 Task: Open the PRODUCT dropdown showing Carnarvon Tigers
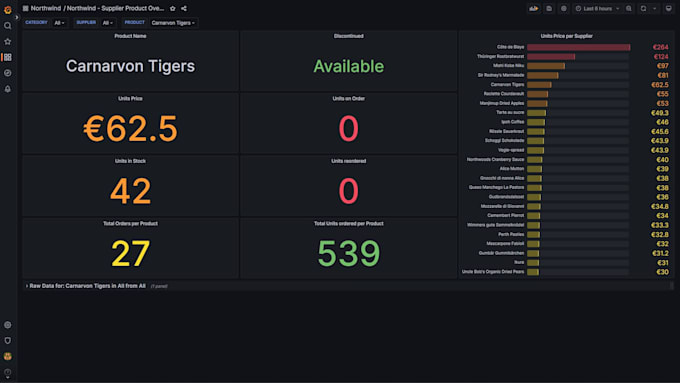173,23
